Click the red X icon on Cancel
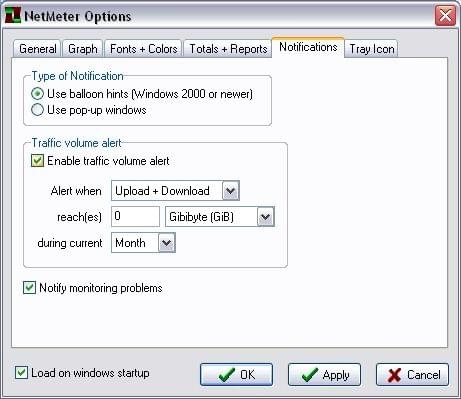461x399 pixels. click(x=394, y=375)
